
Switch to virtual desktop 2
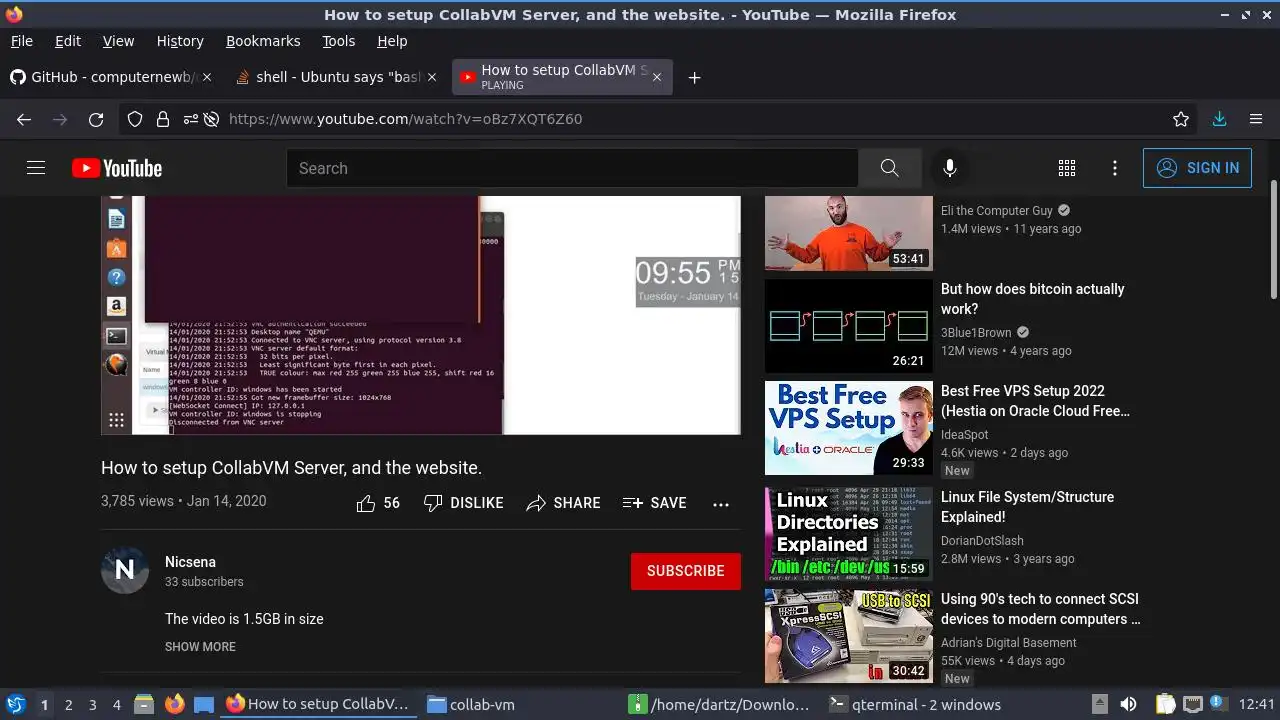[68, 705]
